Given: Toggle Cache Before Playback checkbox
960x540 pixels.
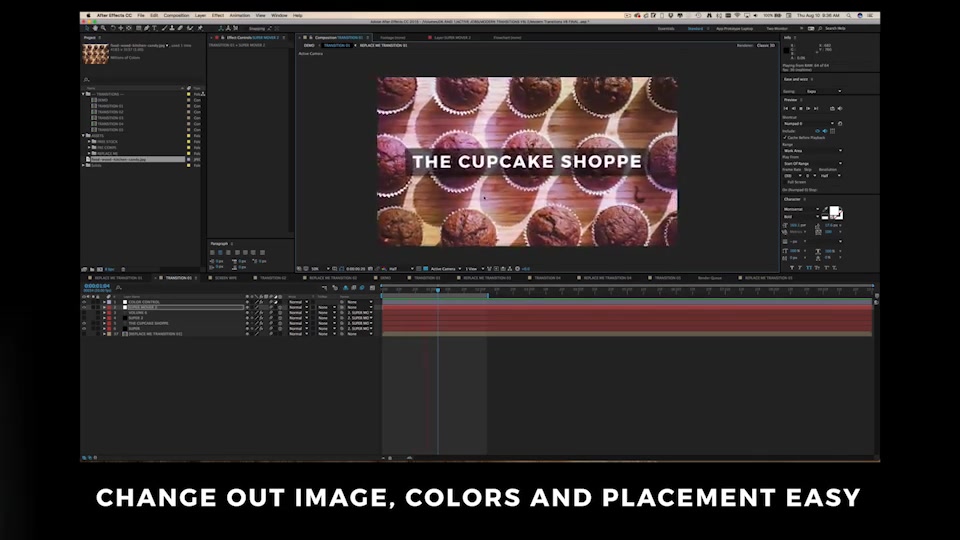Looking at the screenshot, I should 785,138.
